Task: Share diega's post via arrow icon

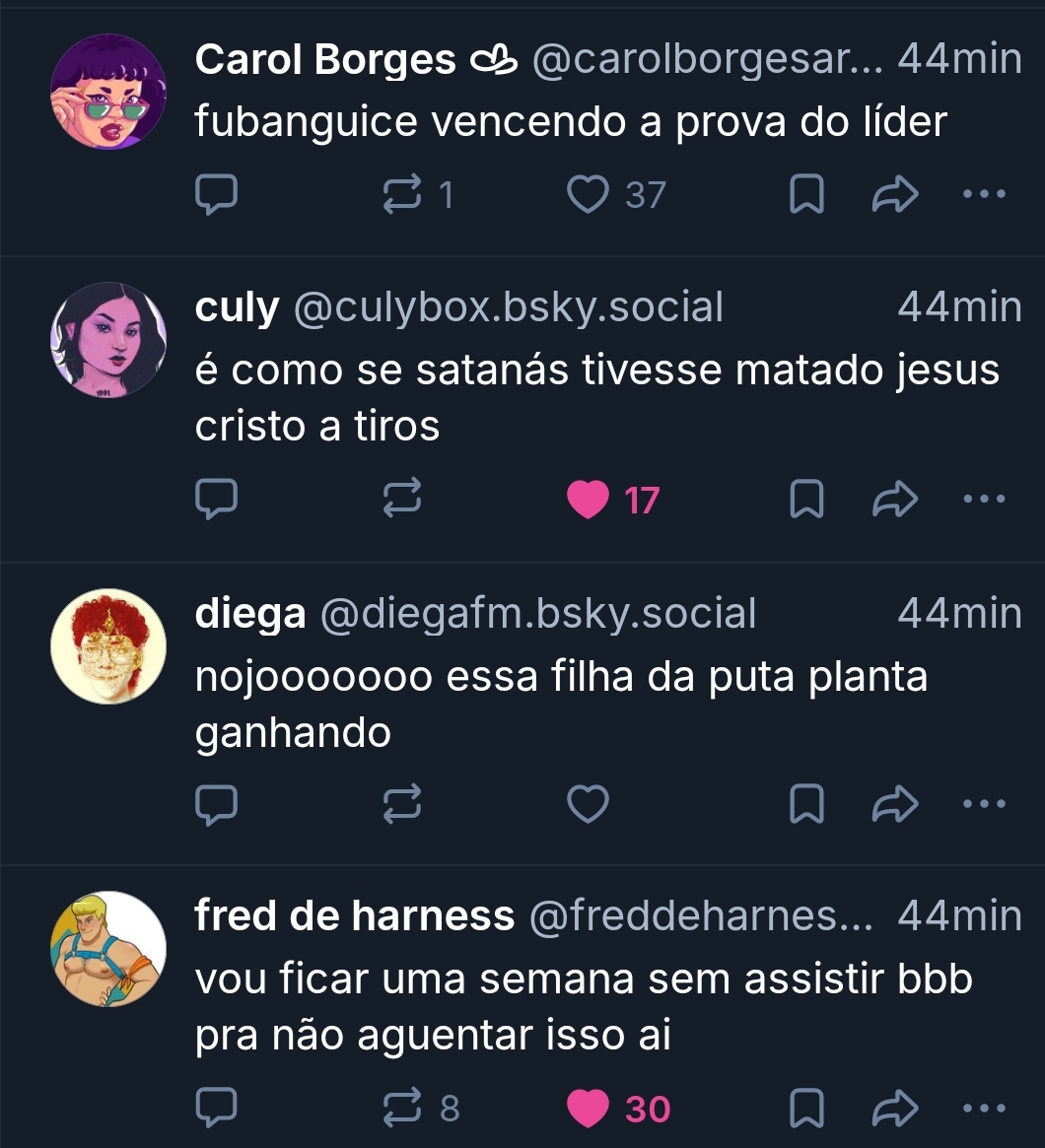Action: 895,804
